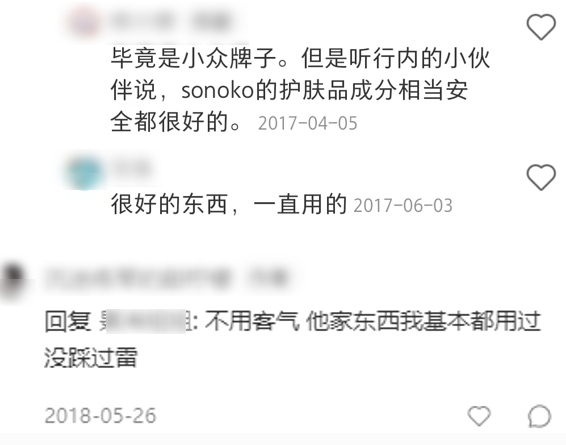
Task: Select the comment 很好的东西，一直用的
Action: pyautogui.click(x=229, y=205)
